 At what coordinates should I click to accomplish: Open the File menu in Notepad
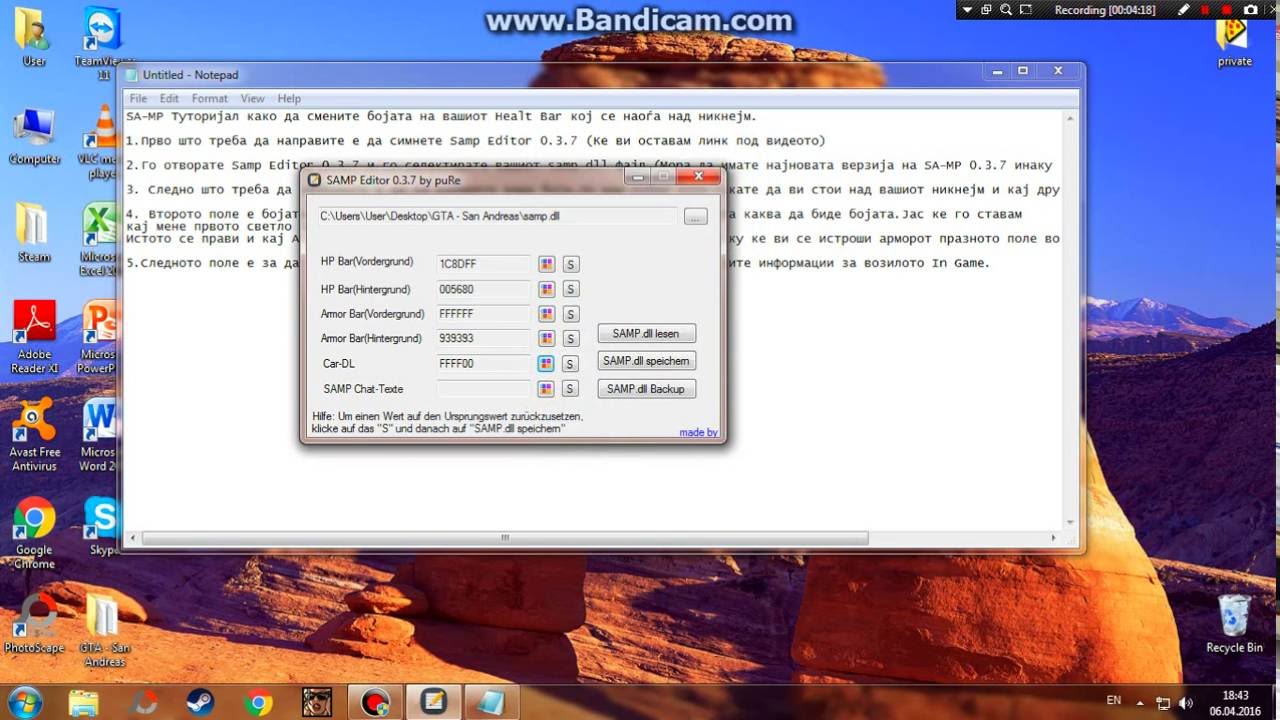138,99
